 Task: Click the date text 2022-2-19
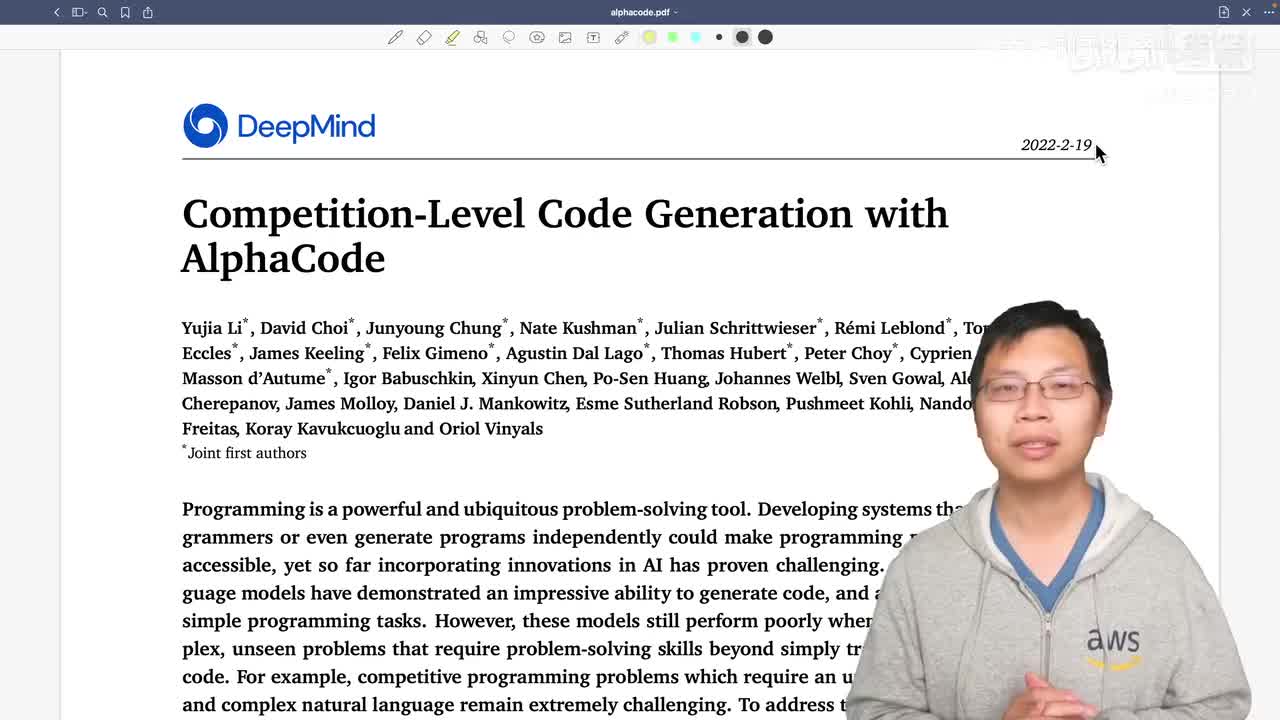pos(1056,145)
